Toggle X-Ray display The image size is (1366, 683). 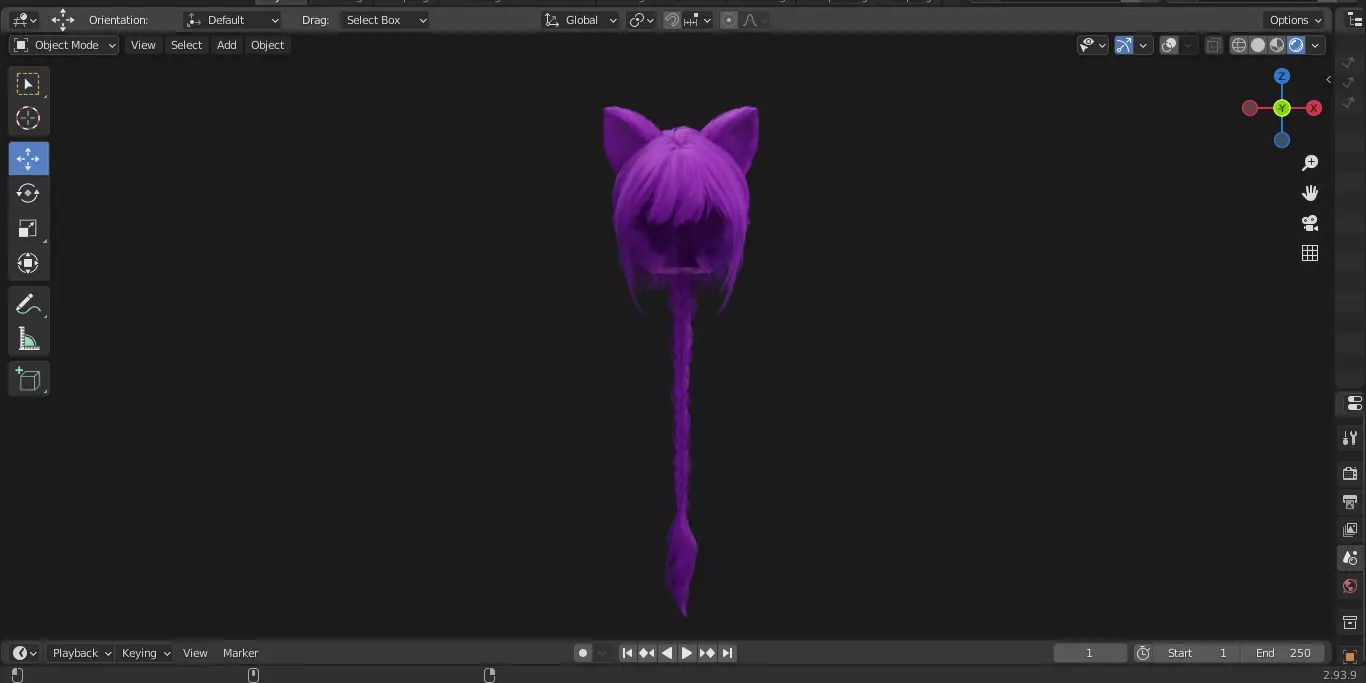(x=1213, y=45)
